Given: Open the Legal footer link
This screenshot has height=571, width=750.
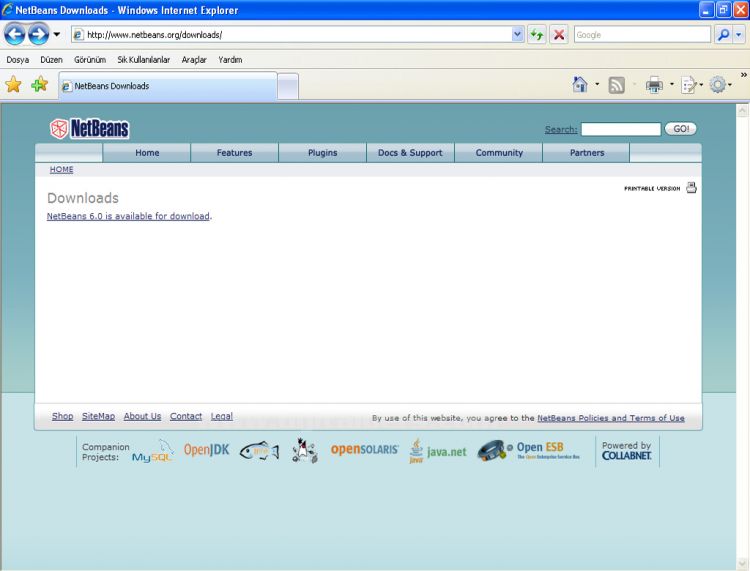Looking at the screenshot, I should pyautogui.click(x=222, y=416).
